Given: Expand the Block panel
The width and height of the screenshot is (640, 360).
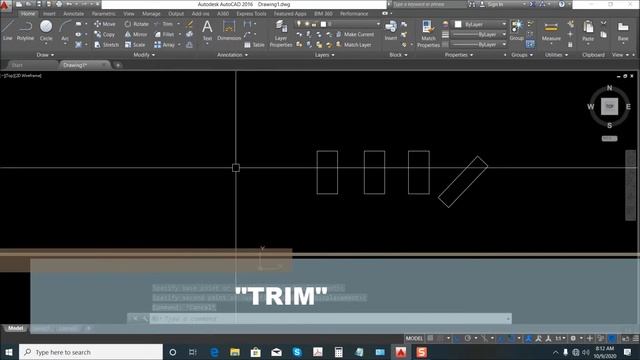Looking at the screenshot, I should [x=398, y=55].
